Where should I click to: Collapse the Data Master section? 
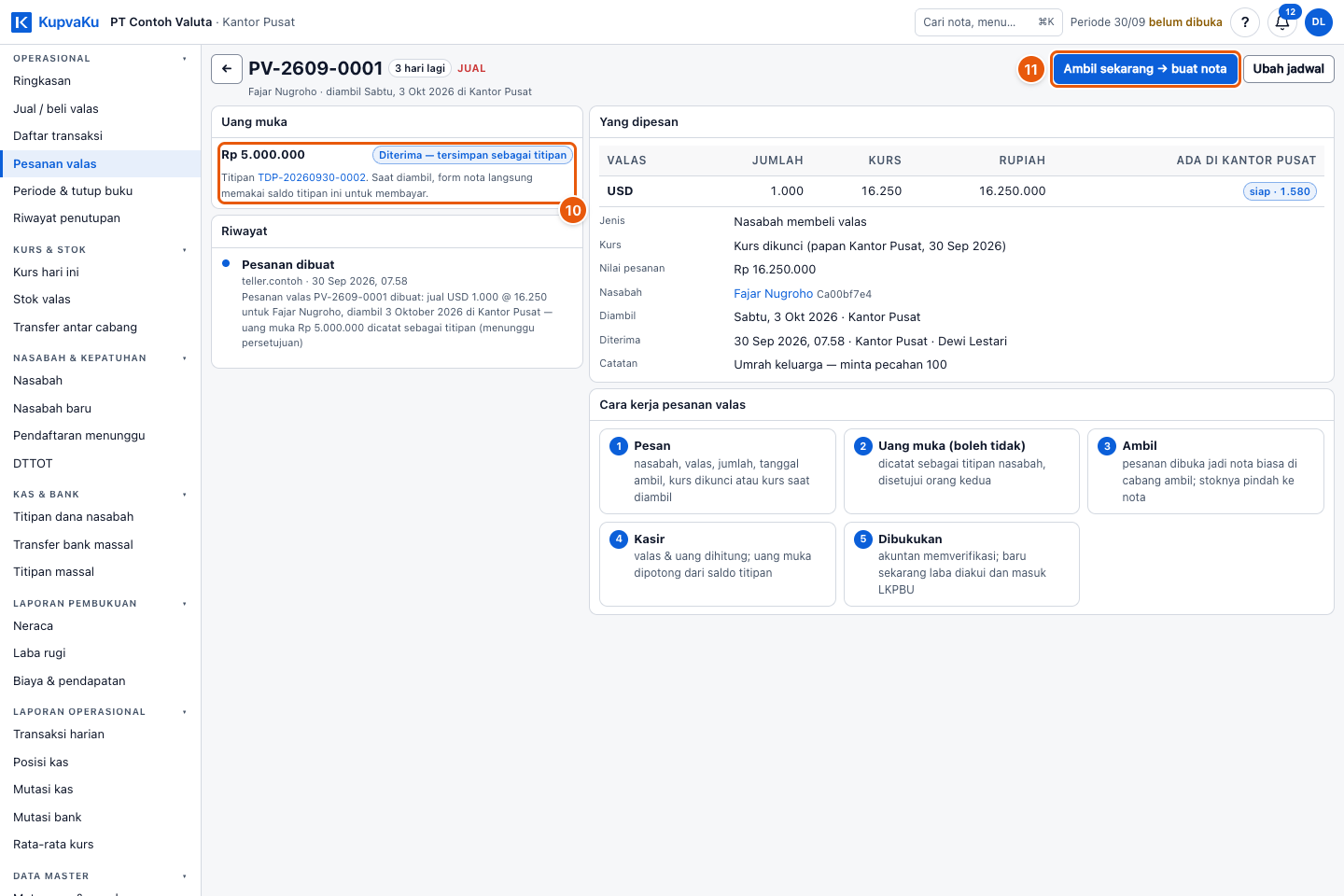pyautogui.click(x=185, y=876)
